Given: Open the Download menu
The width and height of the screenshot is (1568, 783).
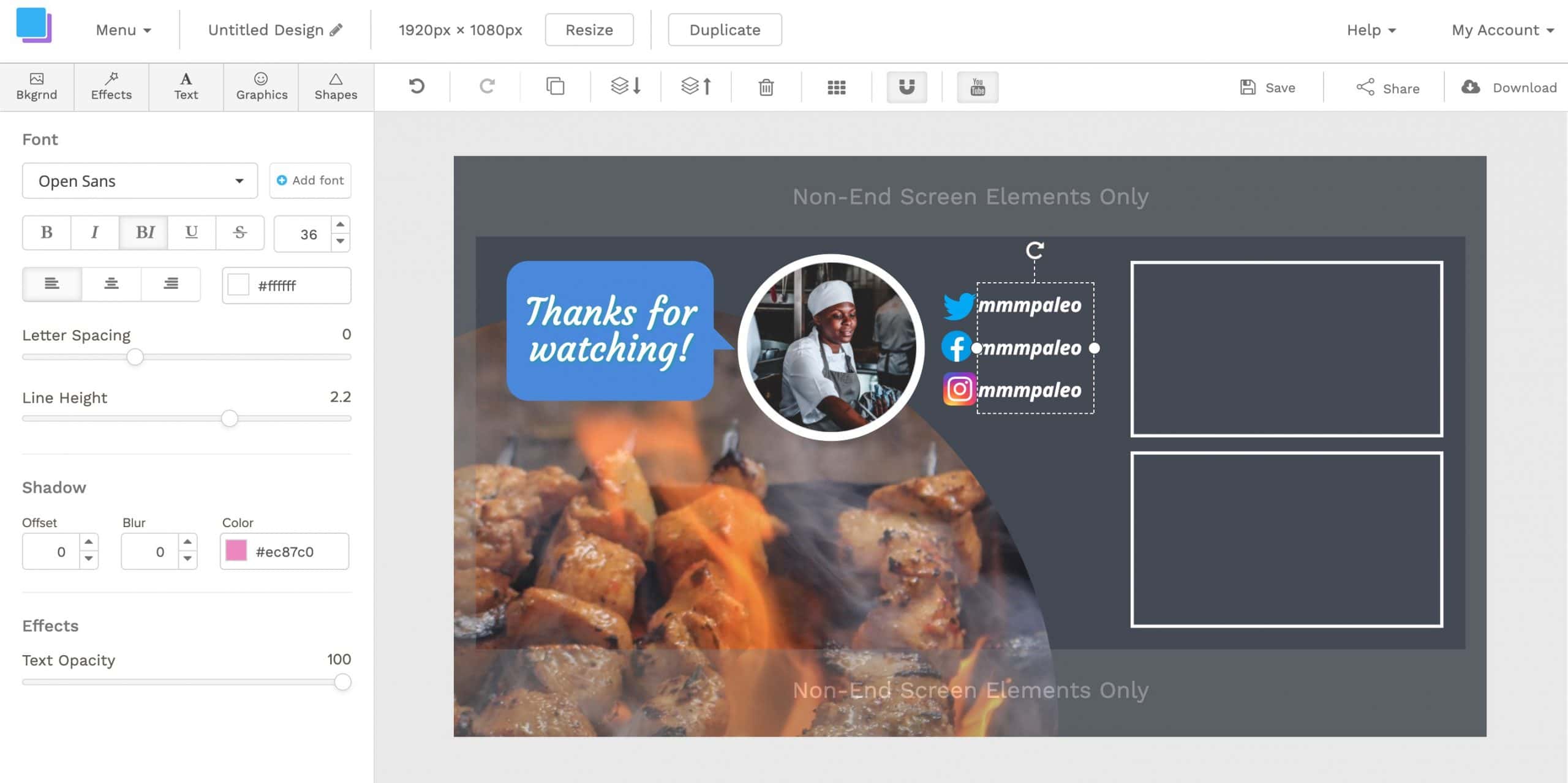Looking at the screenshot, I should tap(1509, 88).
